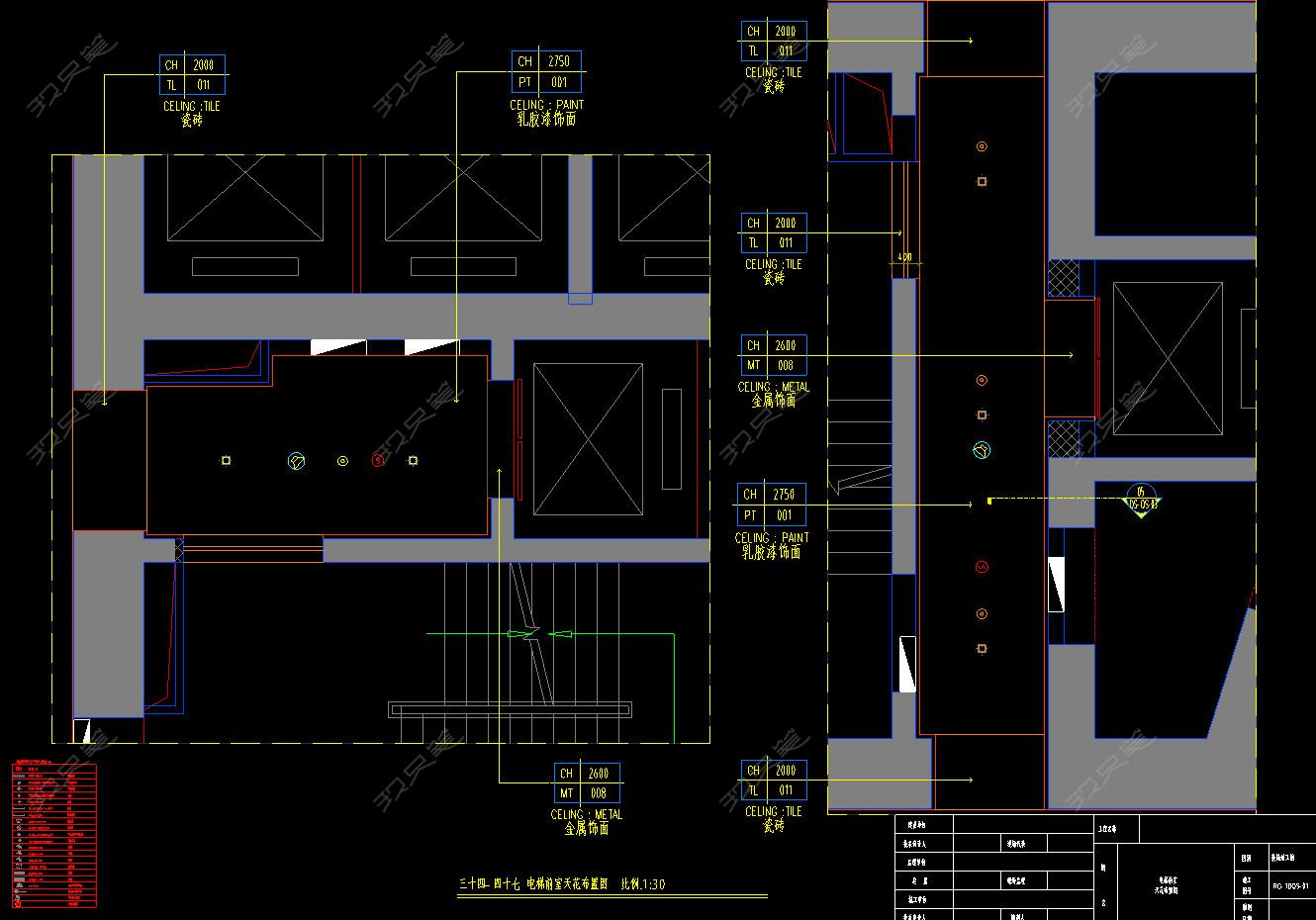Select the yellow concentric-circle downlight in left plan
This screenshot has height=920, width=1316.
pyautogui.click(x=342, y=461)
